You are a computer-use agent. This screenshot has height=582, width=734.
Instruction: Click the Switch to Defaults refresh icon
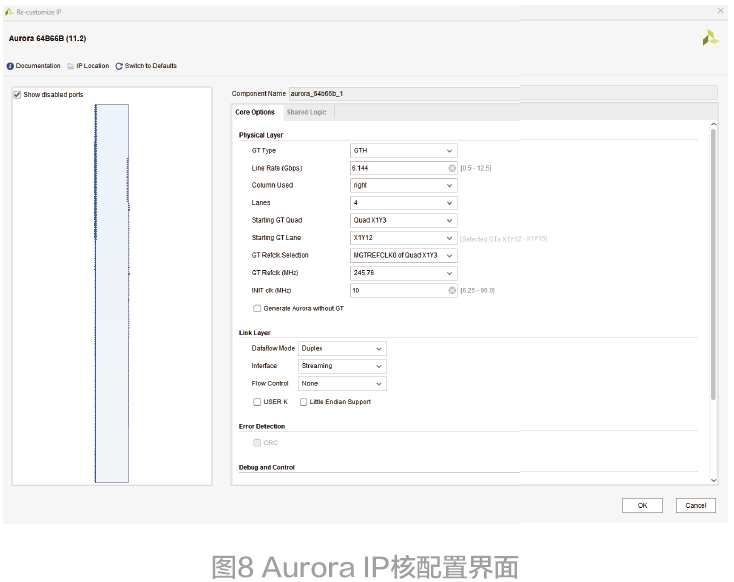click(119, 66)
